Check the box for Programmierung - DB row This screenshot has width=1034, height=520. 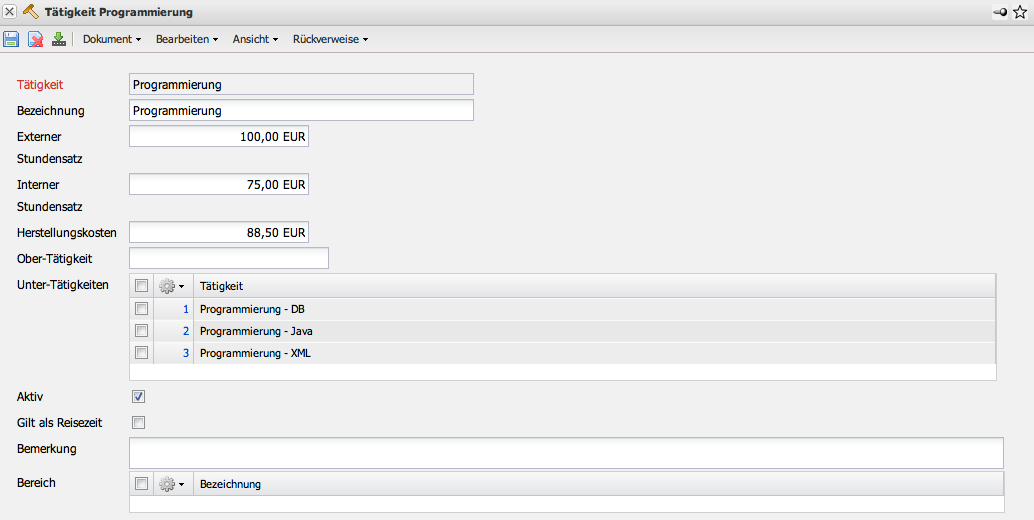click(141, 308)
